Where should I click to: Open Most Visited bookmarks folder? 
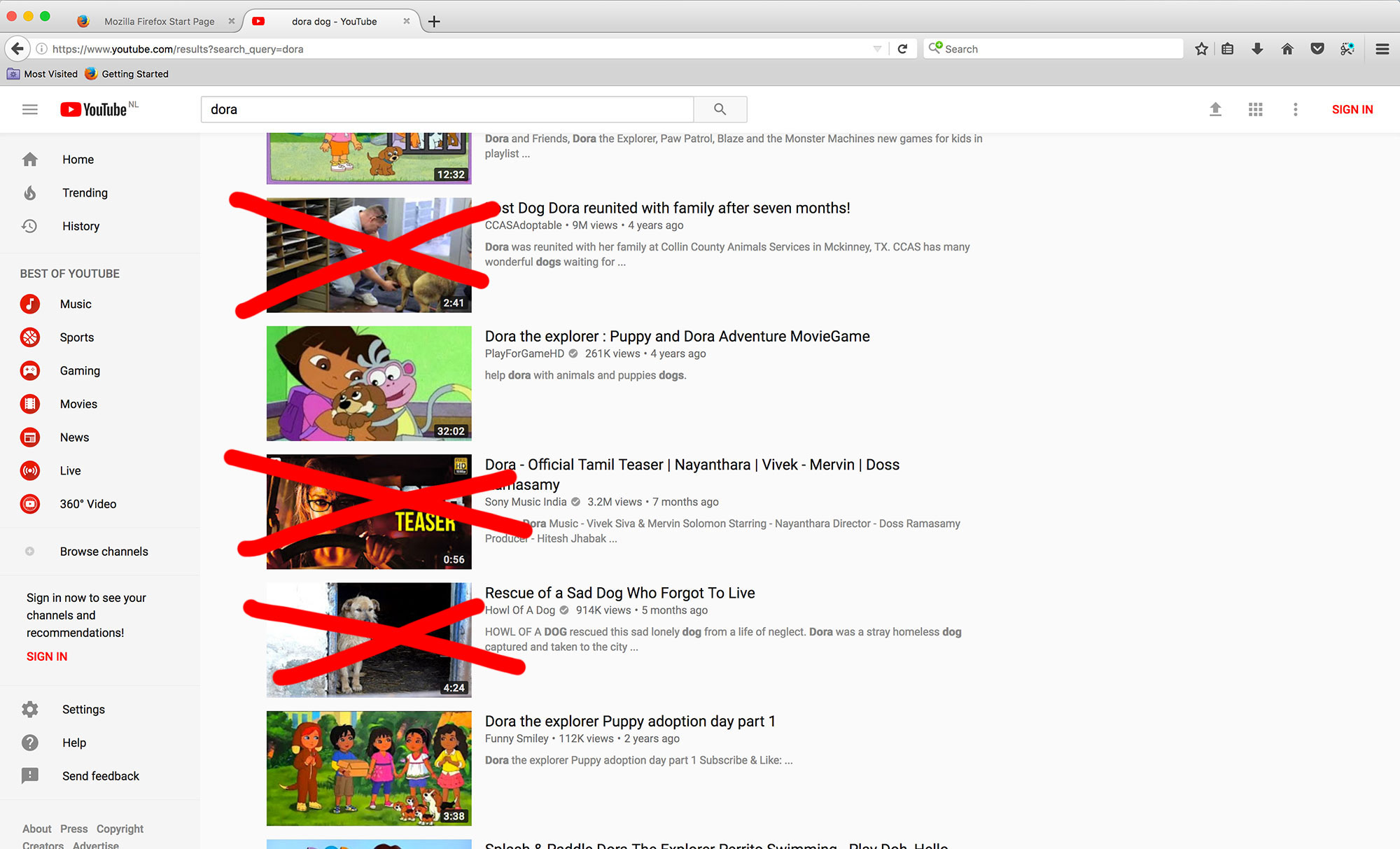click(x=43, y=73)
